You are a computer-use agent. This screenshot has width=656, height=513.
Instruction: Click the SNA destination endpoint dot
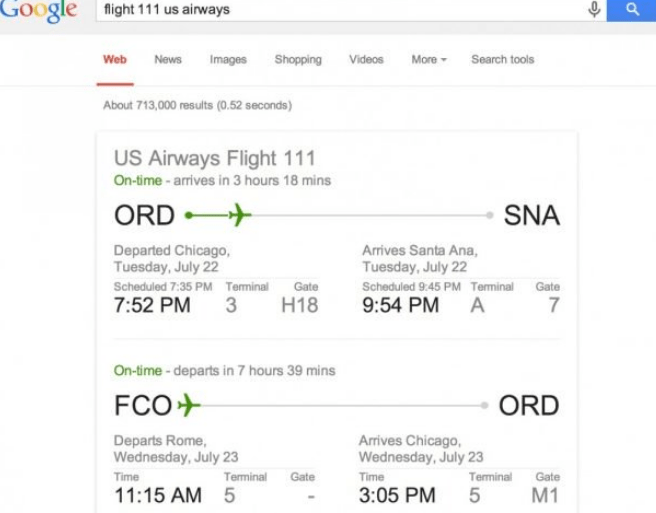489,215
